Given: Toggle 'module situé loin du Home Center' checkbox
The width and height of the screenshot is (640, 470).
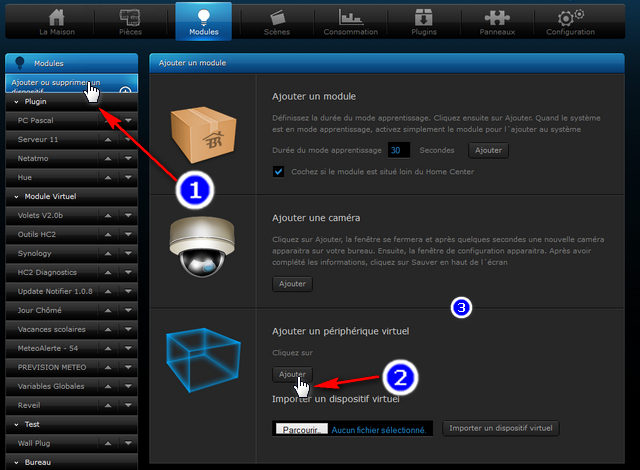Looking at the screenshot, I should coord(278,171).
